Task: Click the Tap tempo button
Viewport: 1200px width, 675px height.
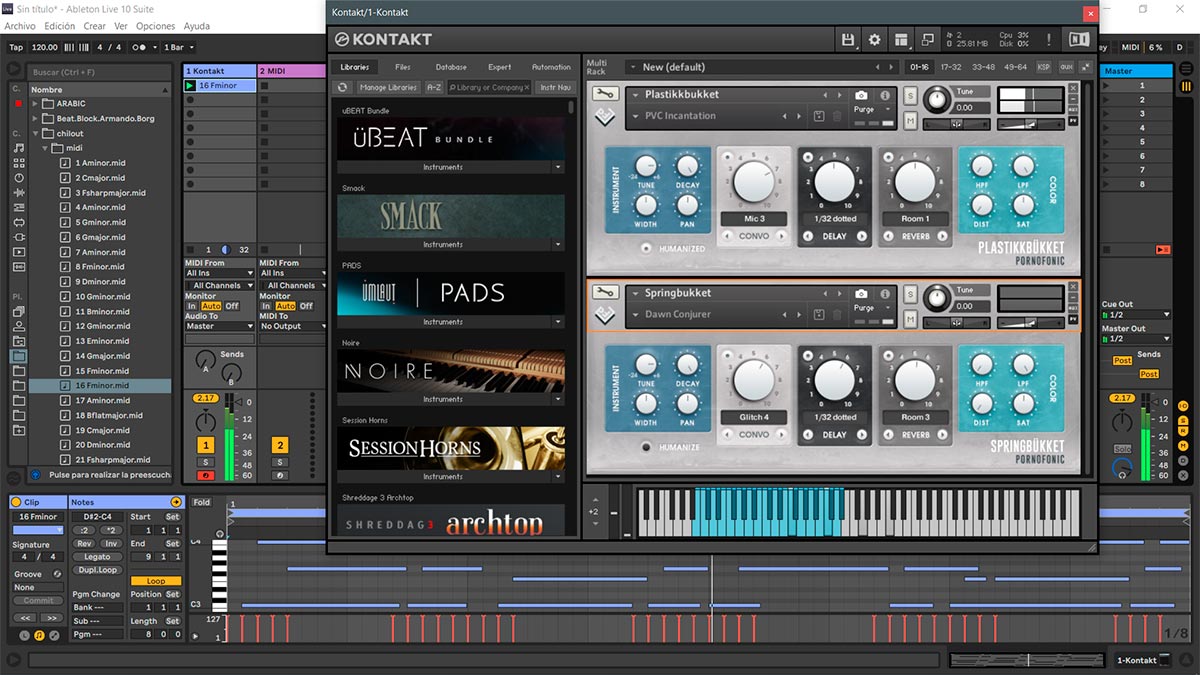Action: pyautogui.click(x=16, y=47)
